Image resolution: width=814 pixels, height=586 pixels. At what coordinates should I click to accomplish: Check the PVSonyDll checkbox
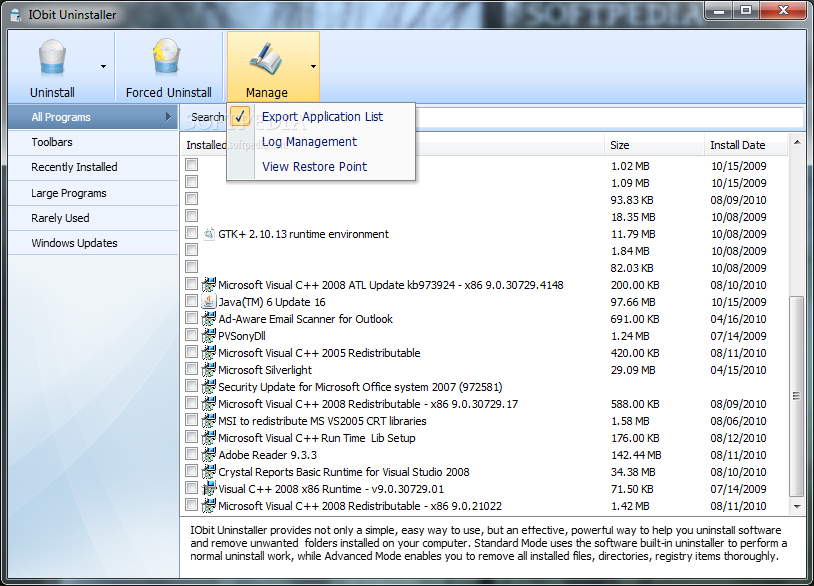tap(192, 335)
